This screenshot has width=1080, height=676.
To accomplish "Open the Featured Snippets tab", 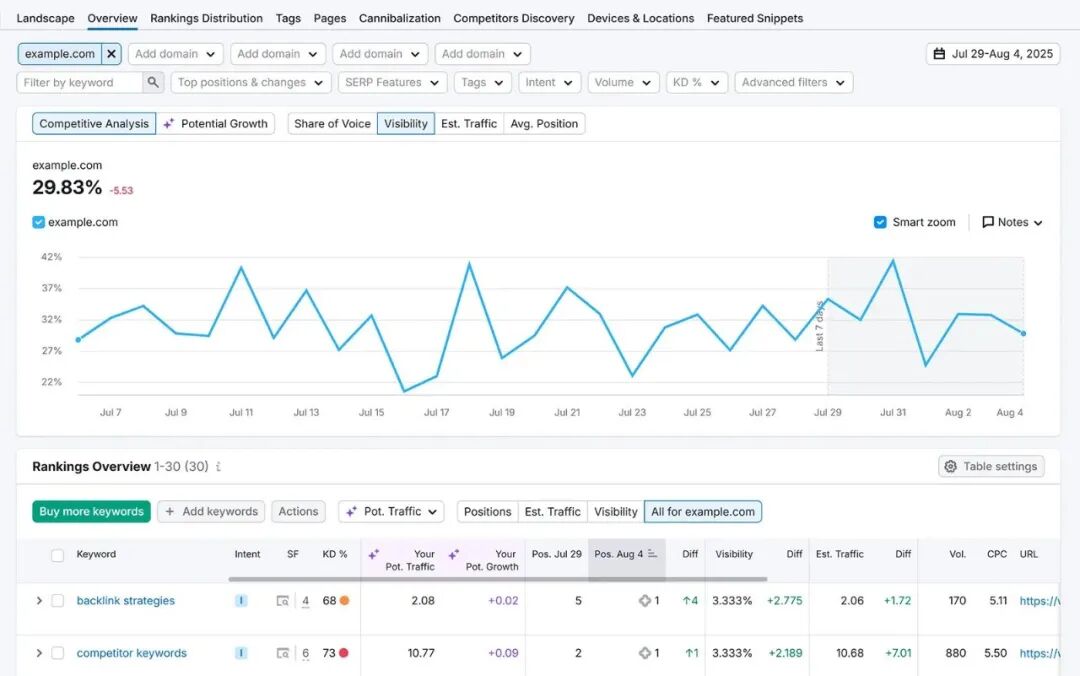I will (x=755, y=19).
